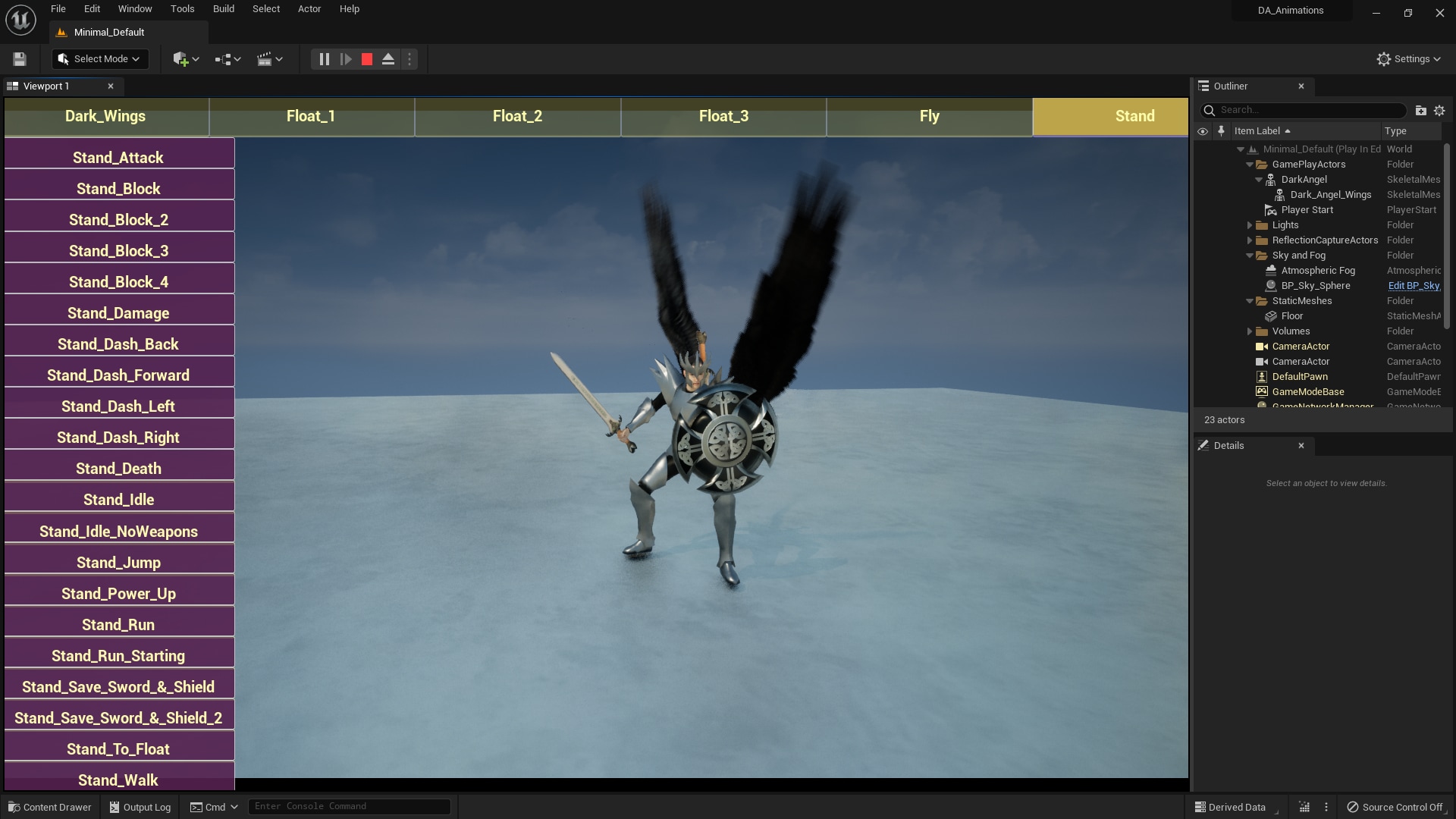
Task: Click the Save current level icon
Action: click(x=20, y=59)
